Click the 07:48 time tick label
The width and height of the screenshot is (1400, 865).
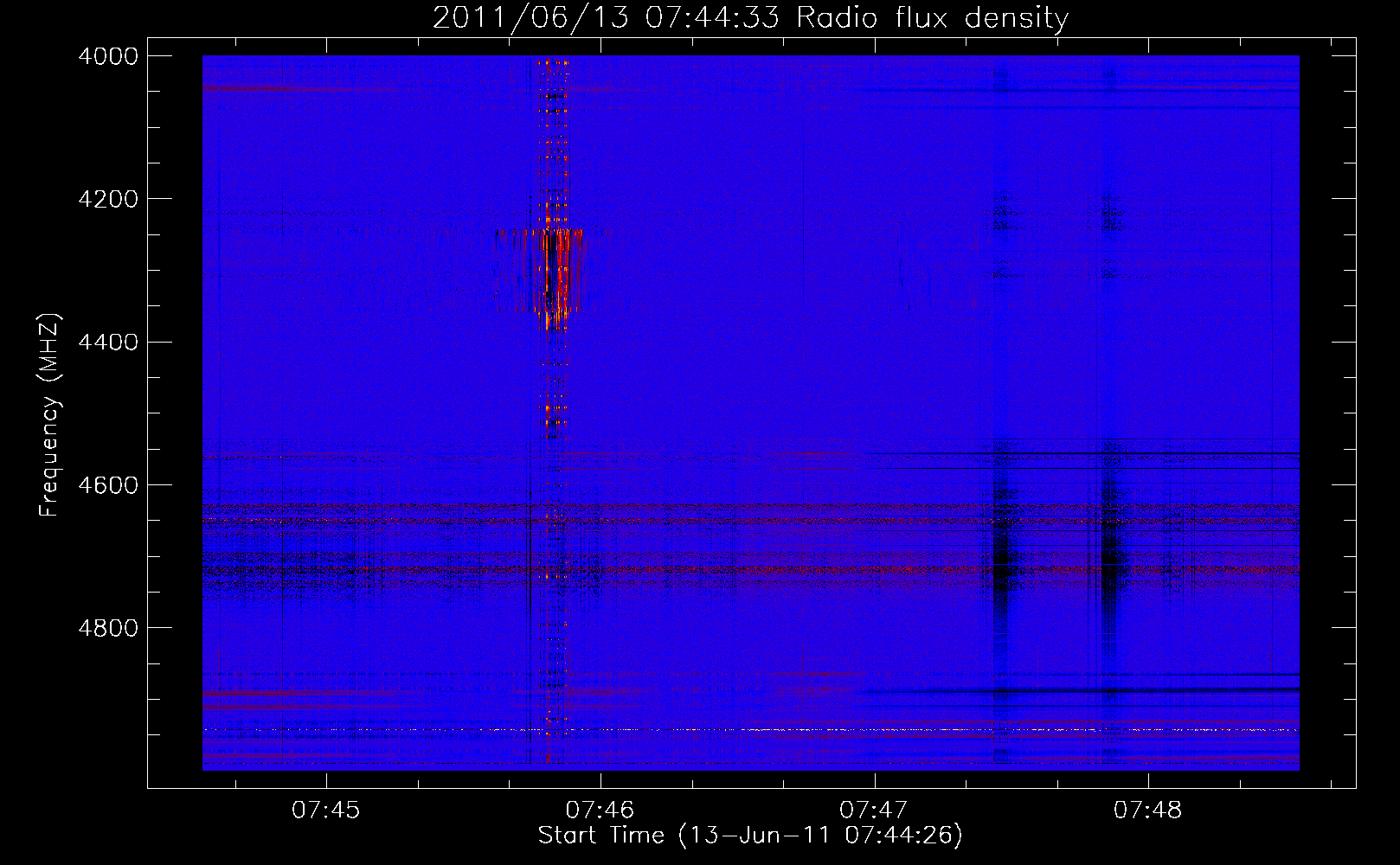pos(1147,811)
